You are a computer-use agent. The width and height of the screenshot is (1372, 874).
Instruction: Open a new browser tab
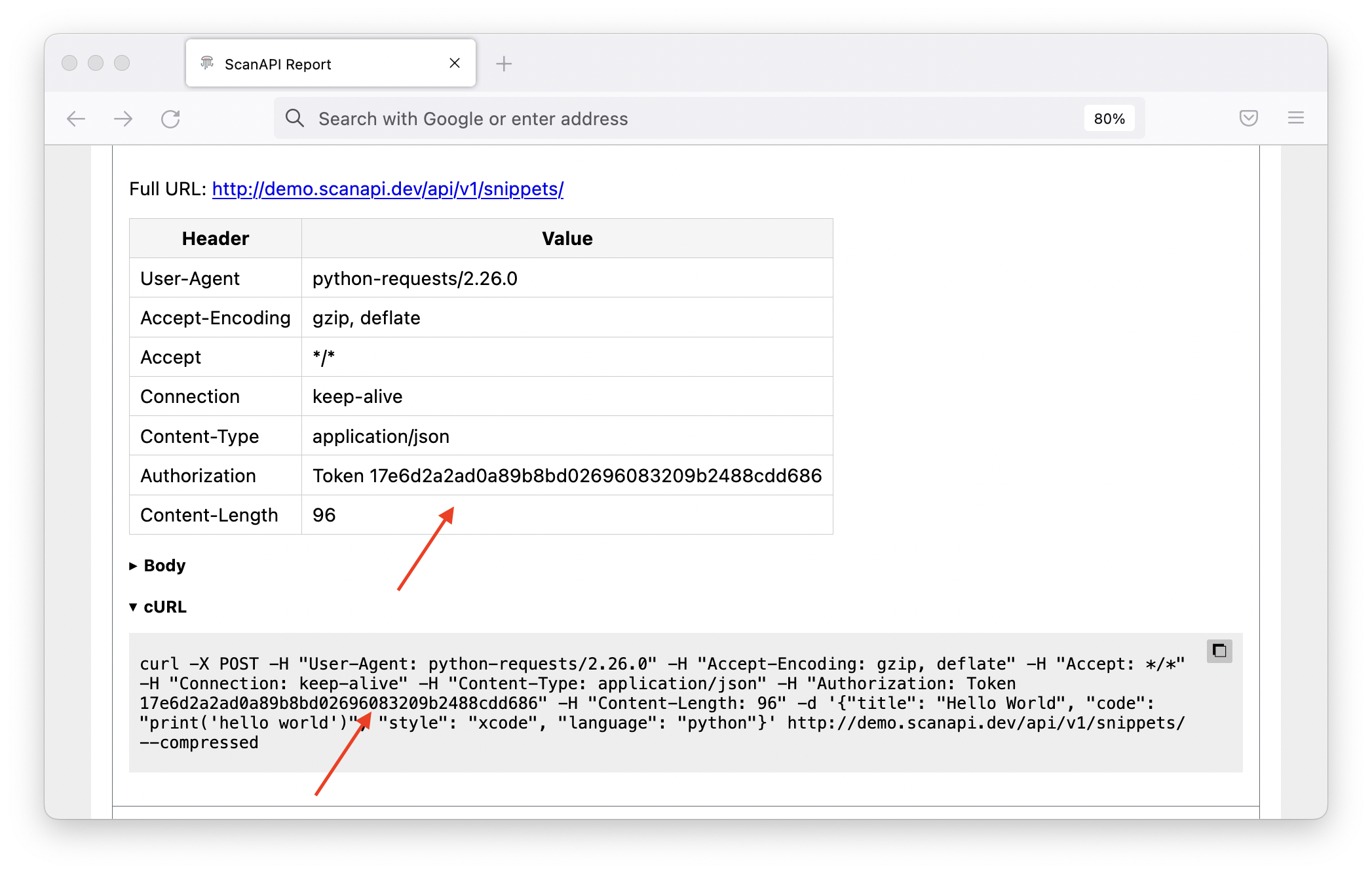click(504, 63)
